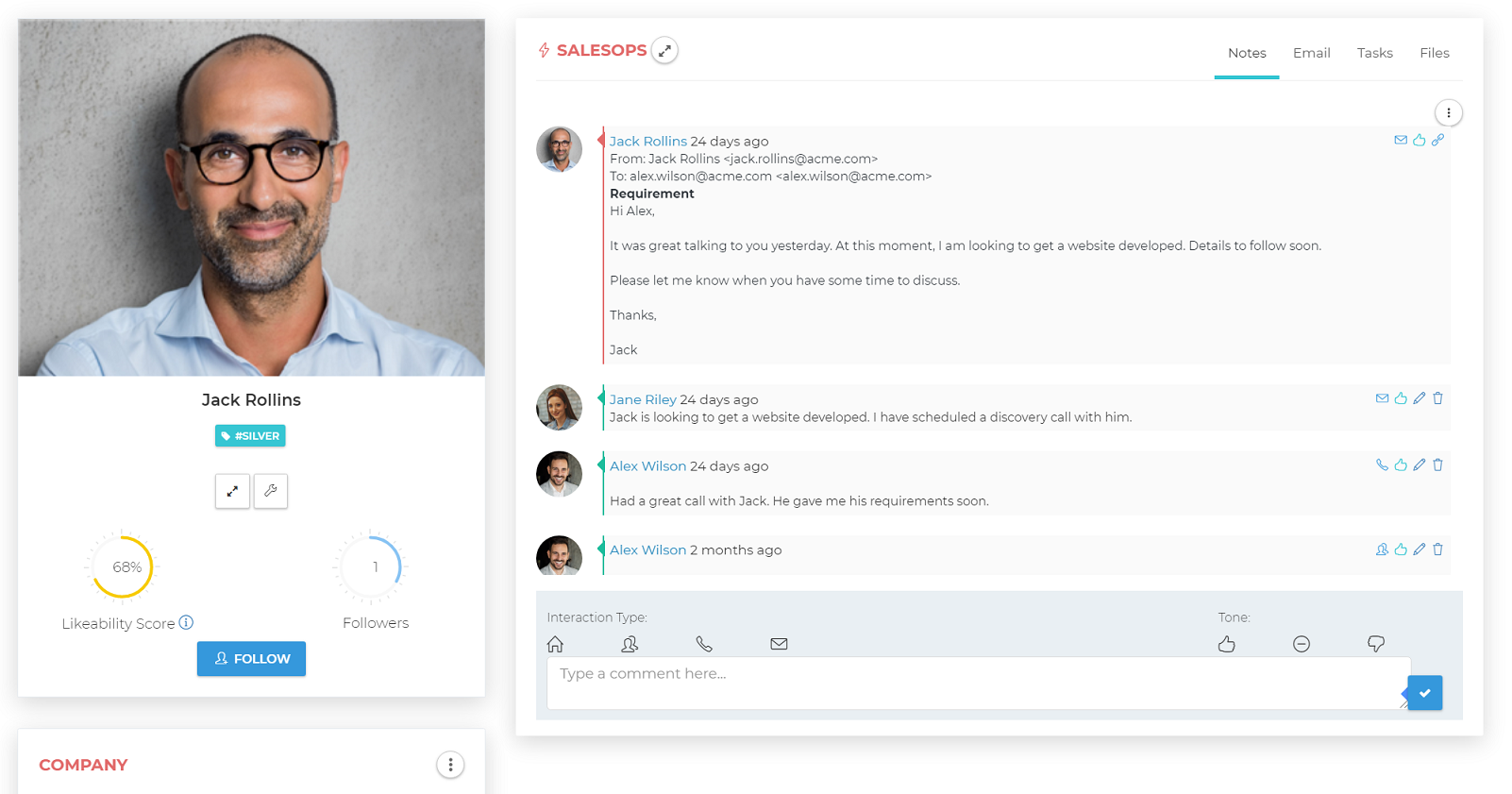Viewport: 1512px width, 794px height.
Task: Open Alex Wilson's link on 24-days-ago note
Action: tap(647, 465)
